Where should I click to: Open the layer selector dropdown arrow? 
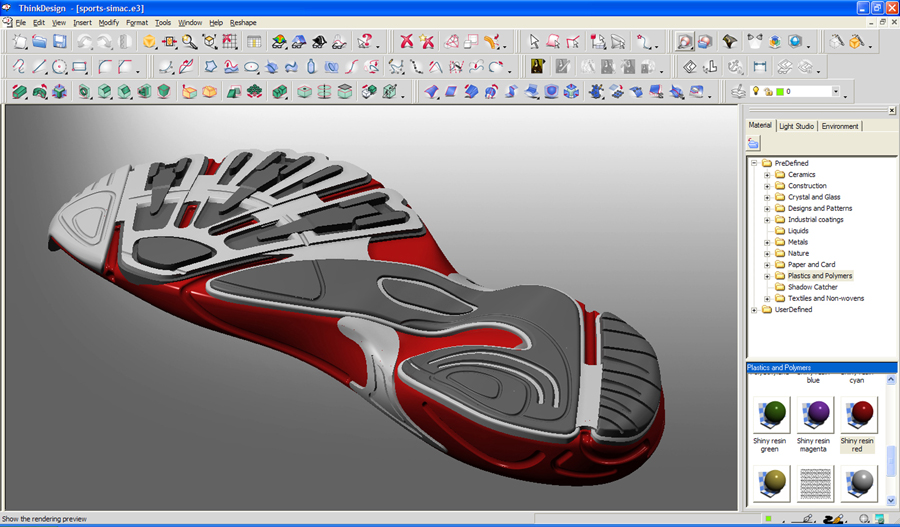pos(836,91)
